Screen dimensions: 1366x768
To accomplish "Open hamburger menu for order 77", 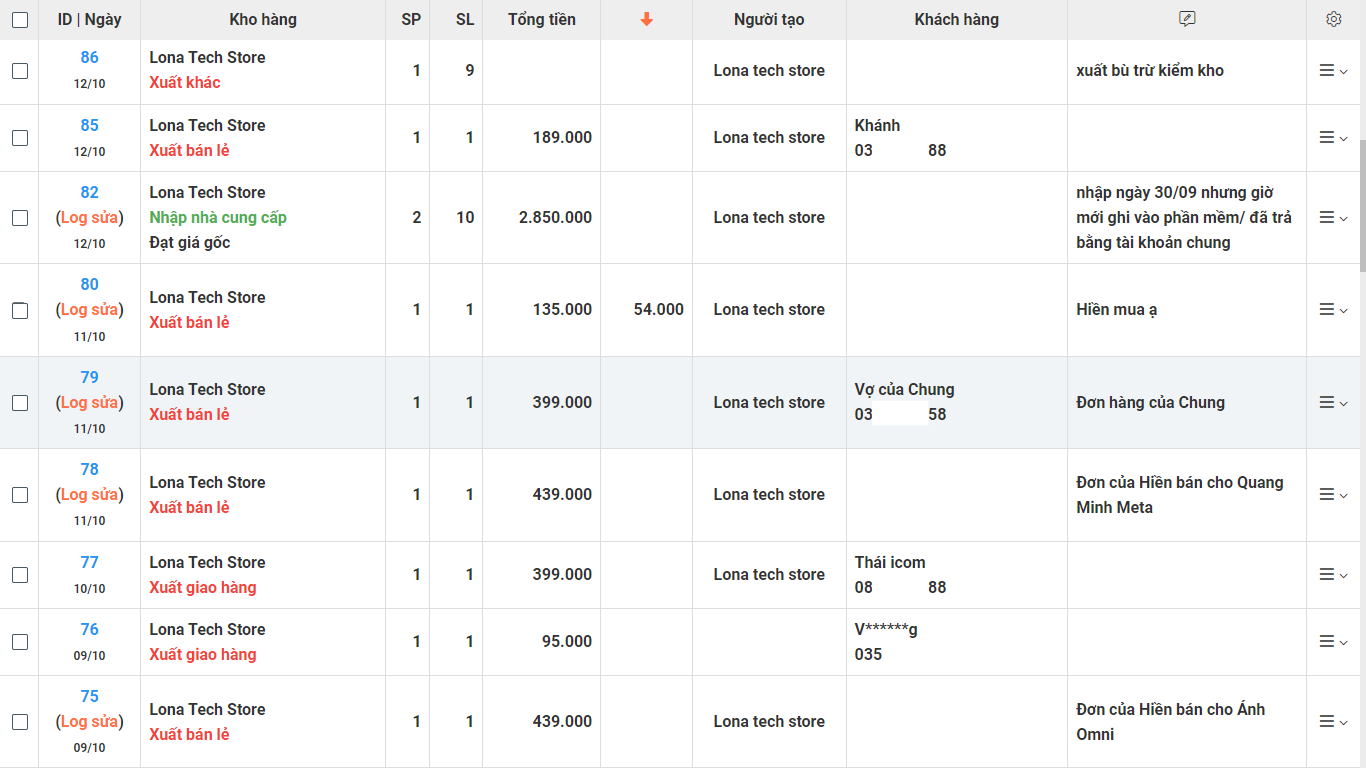I will click(1327, 574).
